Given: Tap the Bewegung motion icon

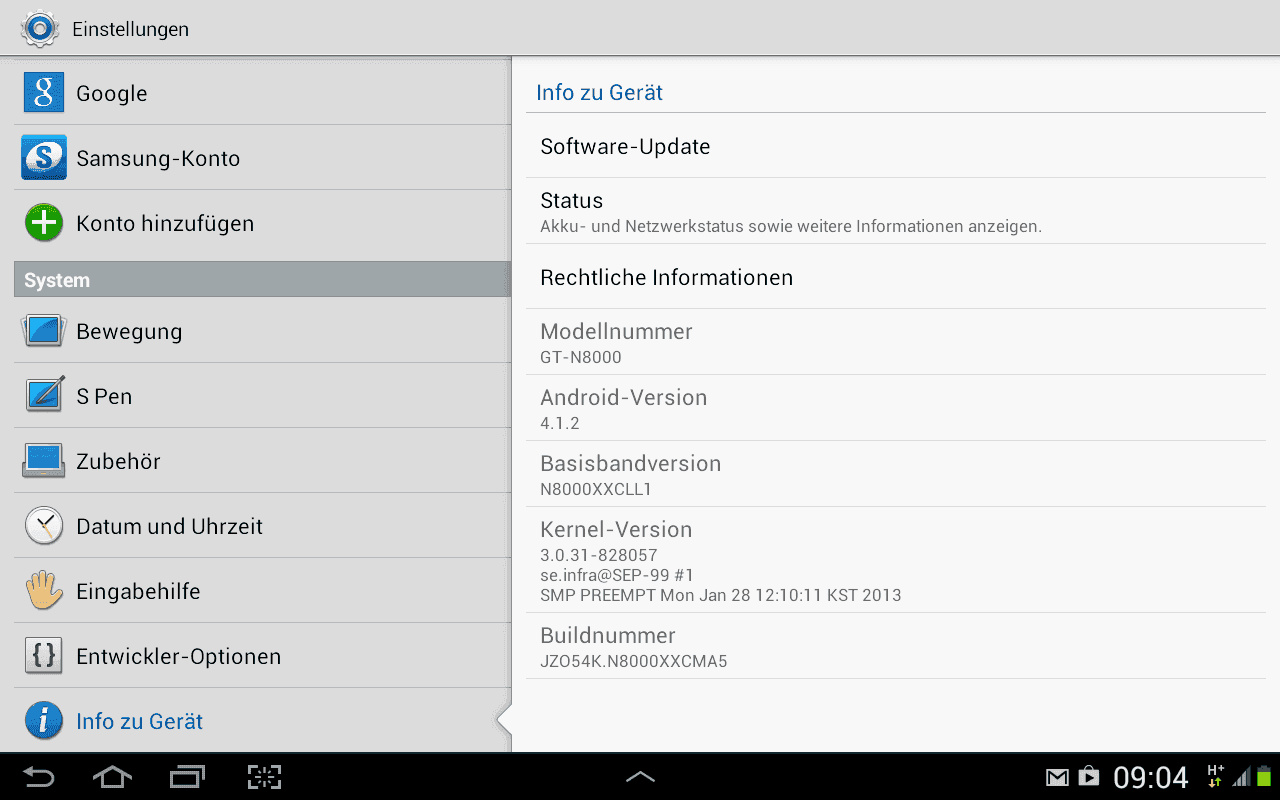Looking at the screenshot, I should pos(43,330).
